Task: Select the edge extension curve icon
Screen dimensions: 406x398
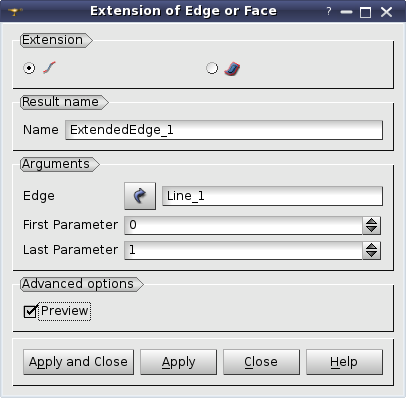Action: click(49, 68)
